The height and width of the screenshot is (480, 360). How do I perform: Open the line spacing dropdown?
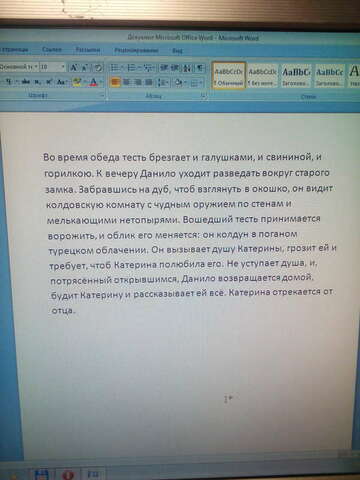[x=163, y=82]
